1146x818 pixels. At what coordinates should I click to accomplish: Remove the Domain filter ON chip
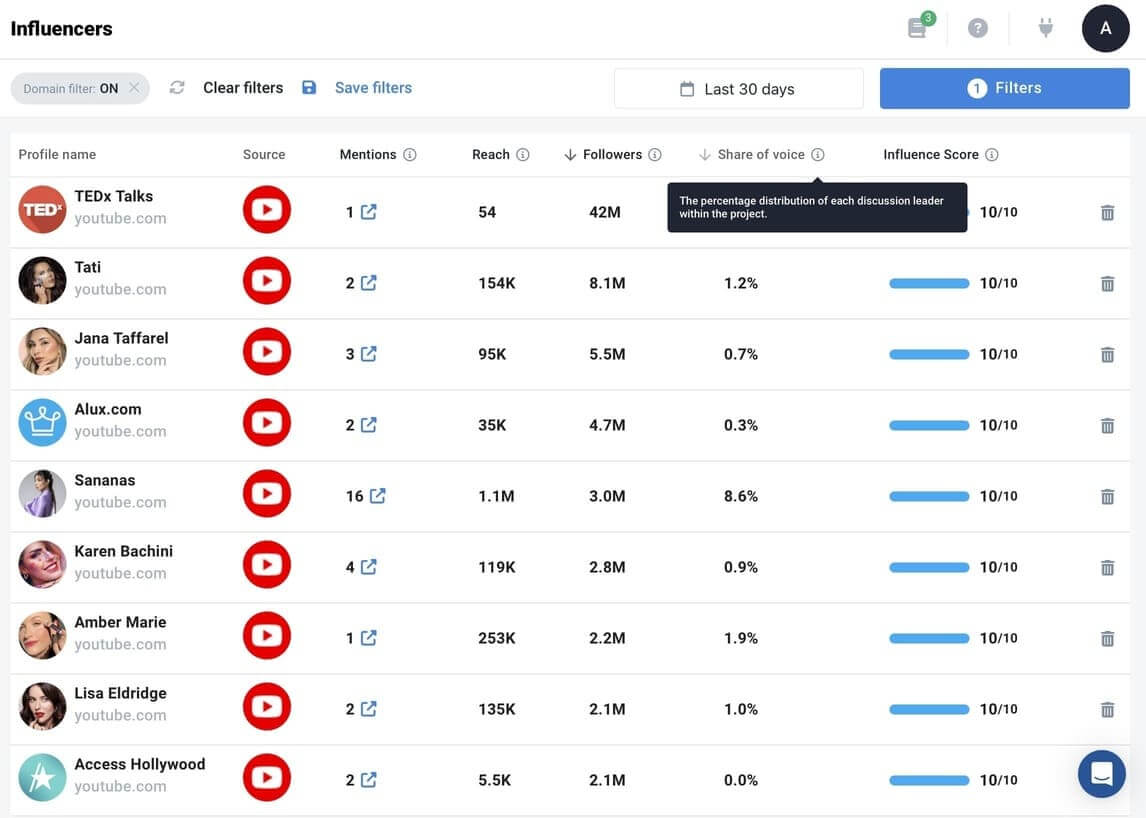click(134, 88)
